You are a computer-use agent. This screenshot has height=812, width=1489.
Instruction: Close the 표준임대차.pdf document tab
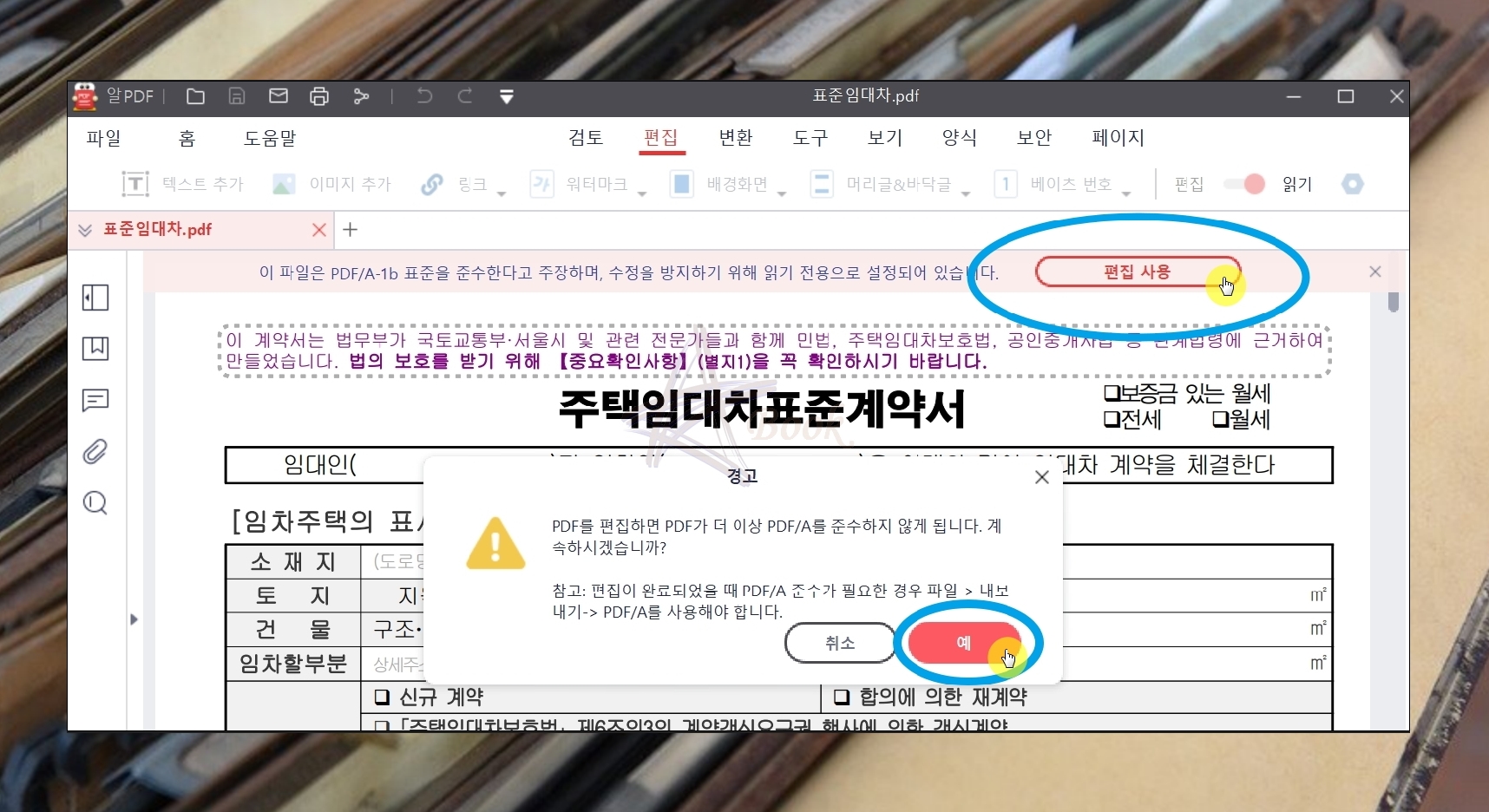(x=319, y=230)
